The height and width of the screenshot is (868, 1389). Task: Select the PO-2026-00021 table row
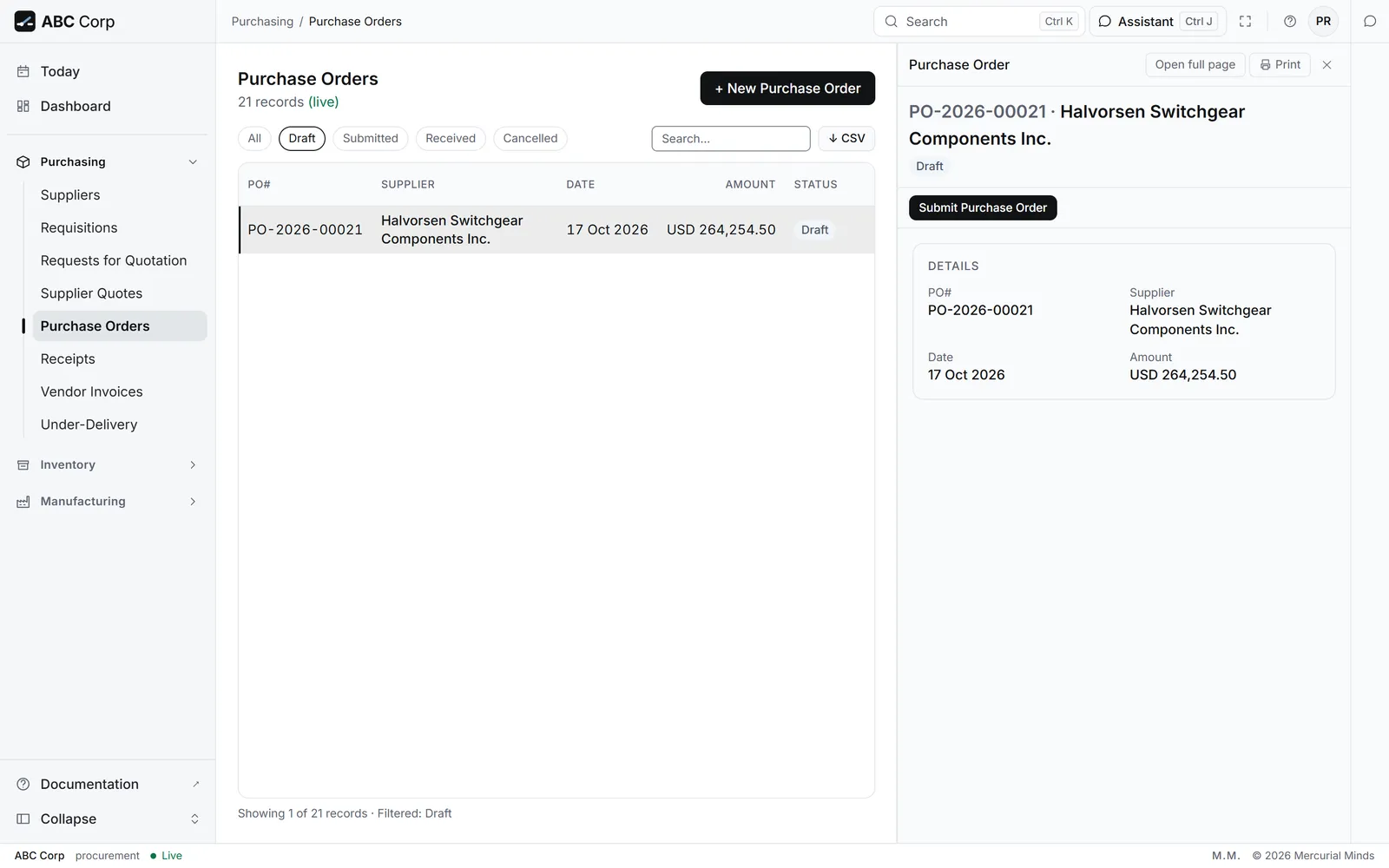click(x=556, y=230)
